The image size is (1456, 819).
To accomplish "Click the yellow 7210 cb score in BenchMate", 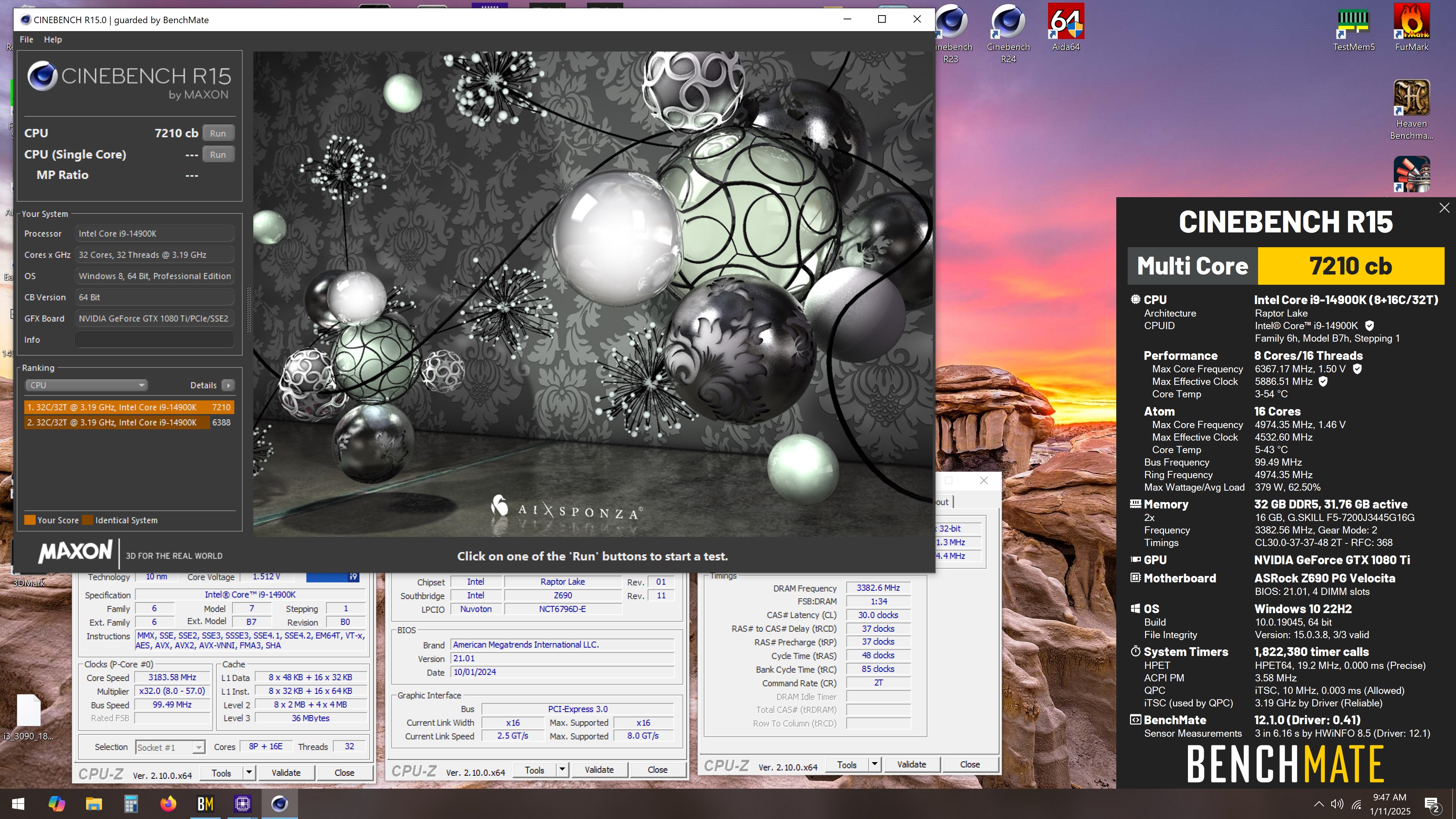I will [x=1350, y=266].
